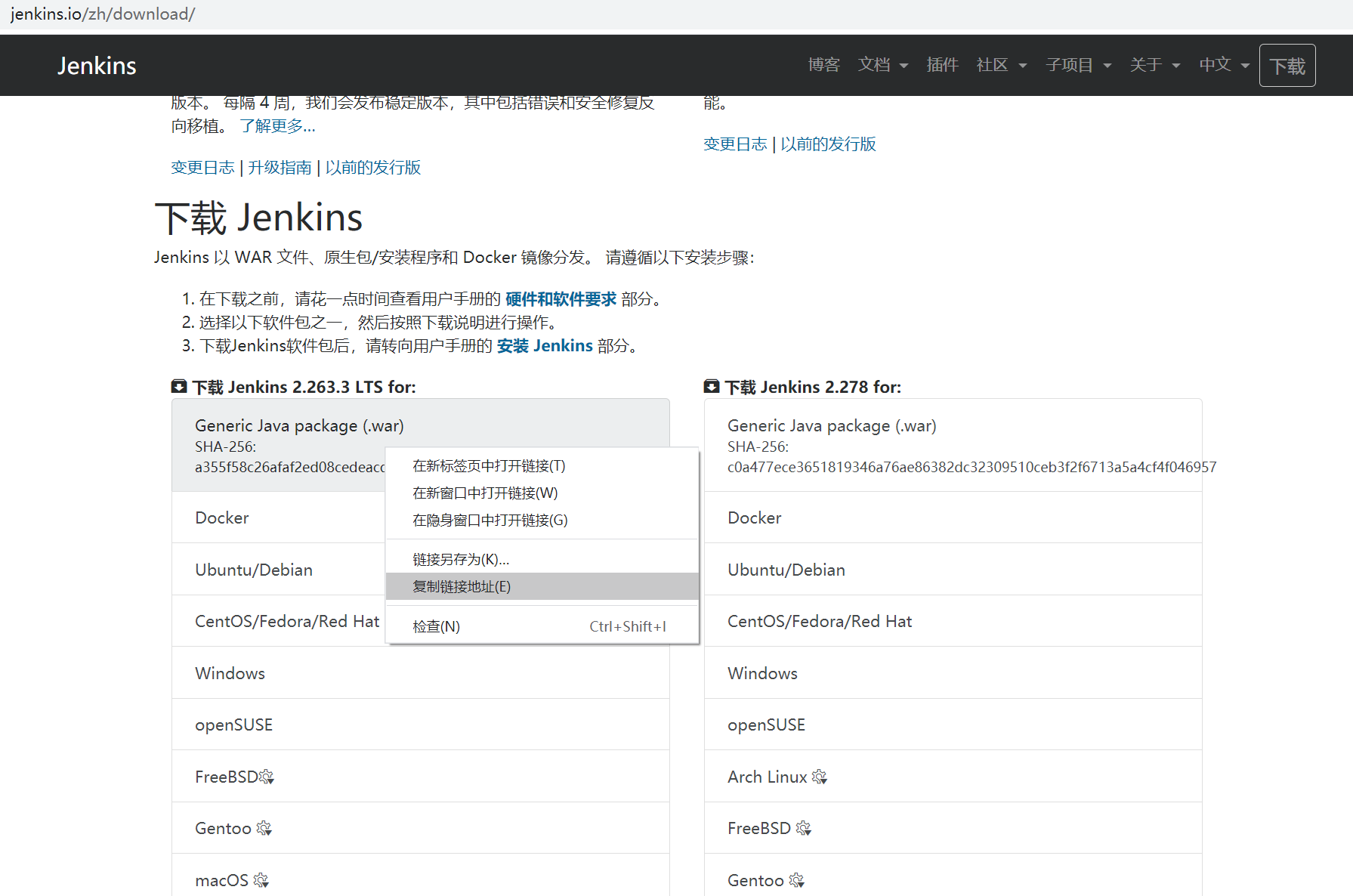Click the gear icon next to weekly Gentoo
This screenshot has width=1353, height=896.
(x=796, y=880)
